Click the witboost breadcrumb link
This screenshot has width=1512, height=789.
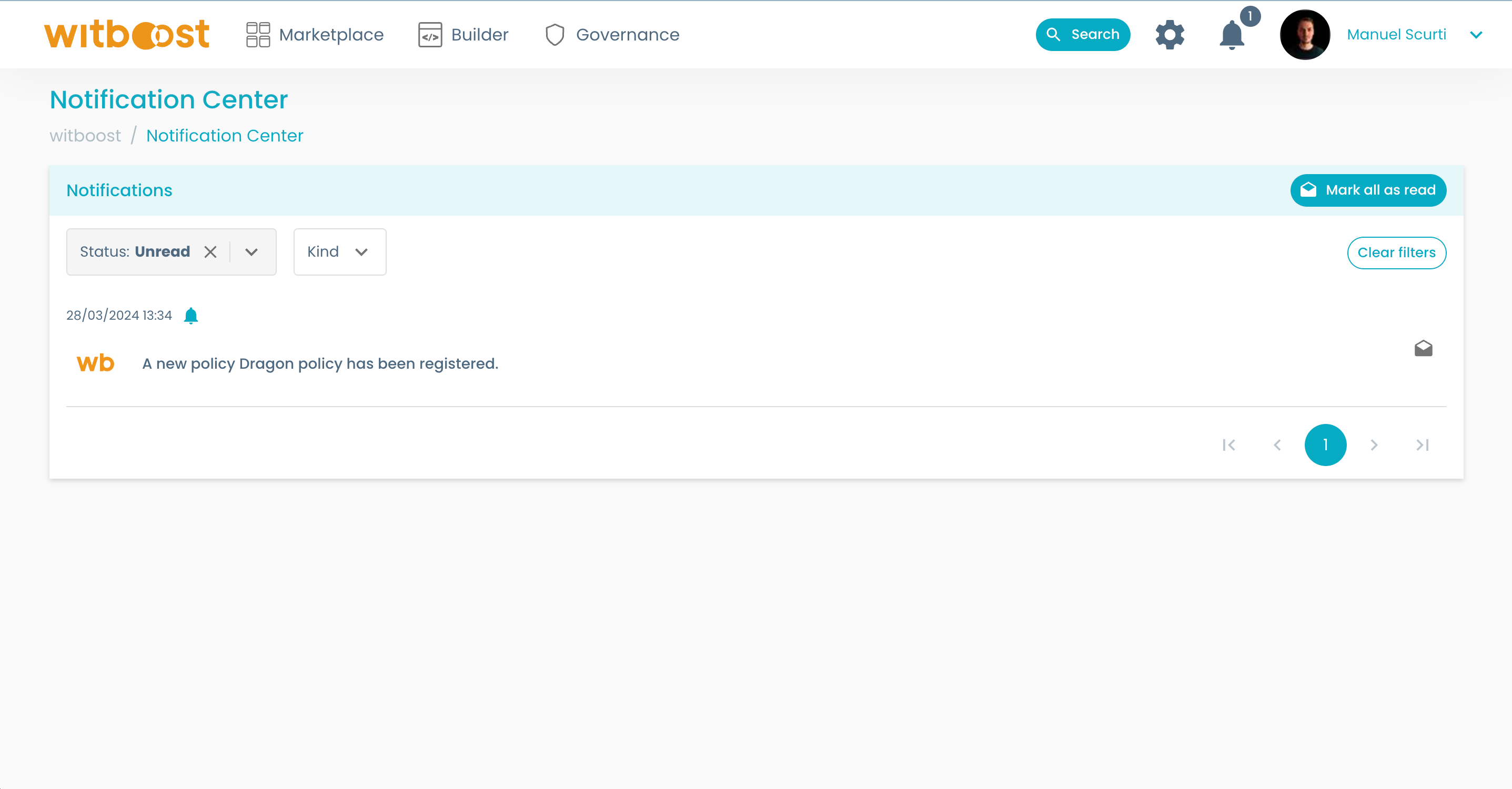(85, 136)
